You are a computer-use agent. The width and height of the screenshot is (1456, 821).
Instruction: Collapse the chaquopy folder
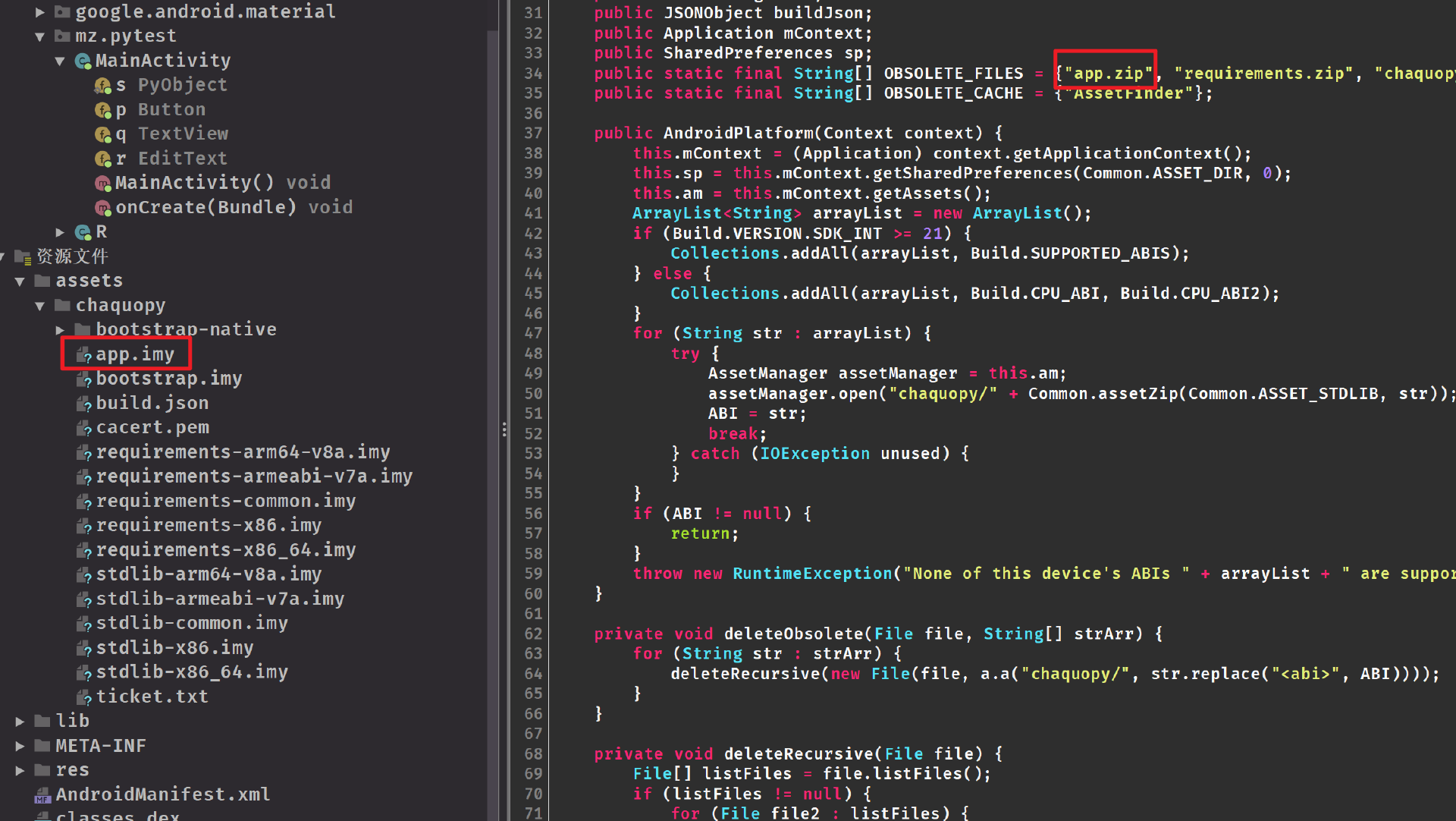tap(40, 306)
